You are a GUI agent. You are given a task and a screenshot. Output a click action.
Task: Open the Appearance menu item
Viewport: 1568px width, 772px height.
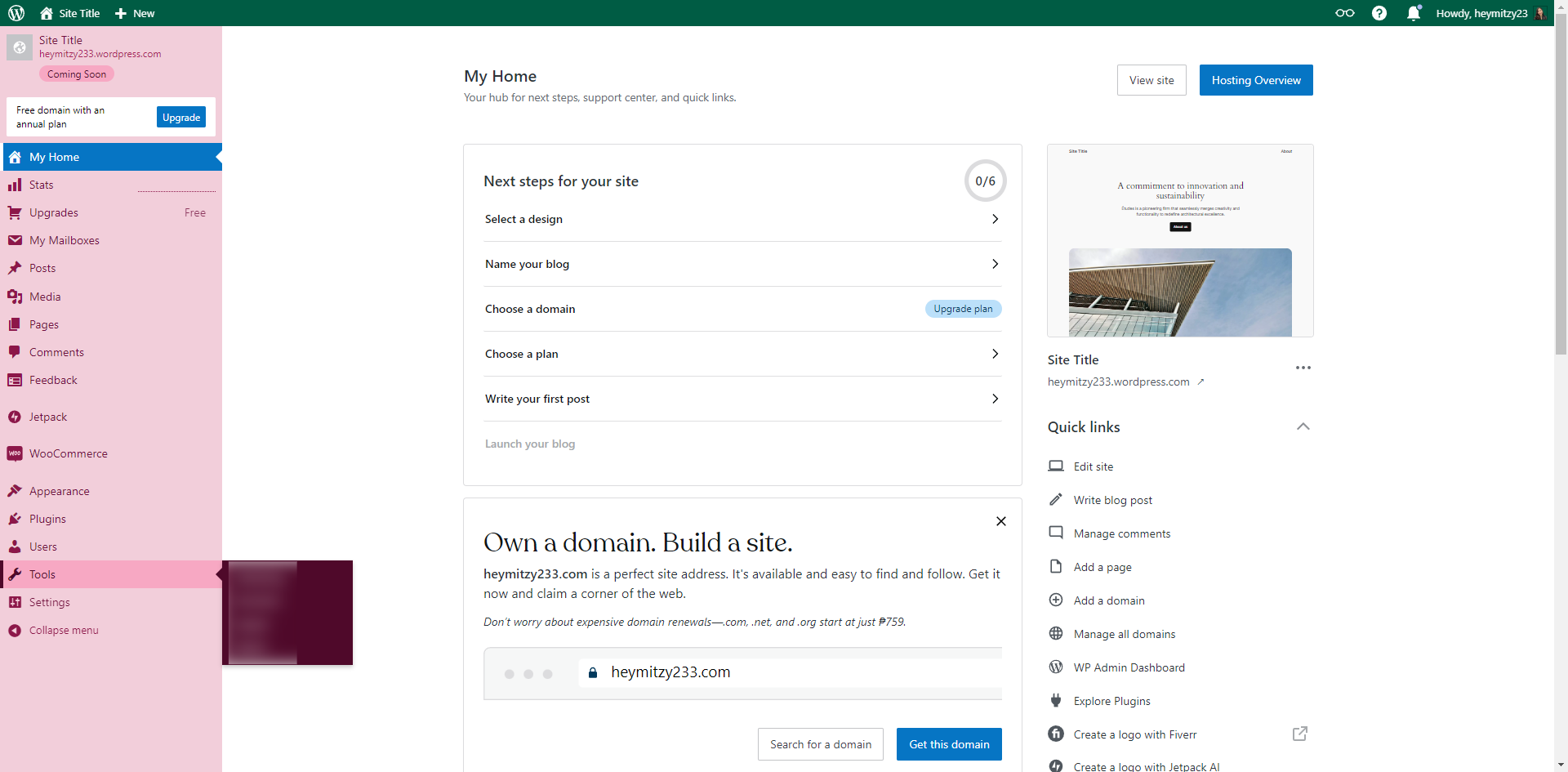click(113, 491)
